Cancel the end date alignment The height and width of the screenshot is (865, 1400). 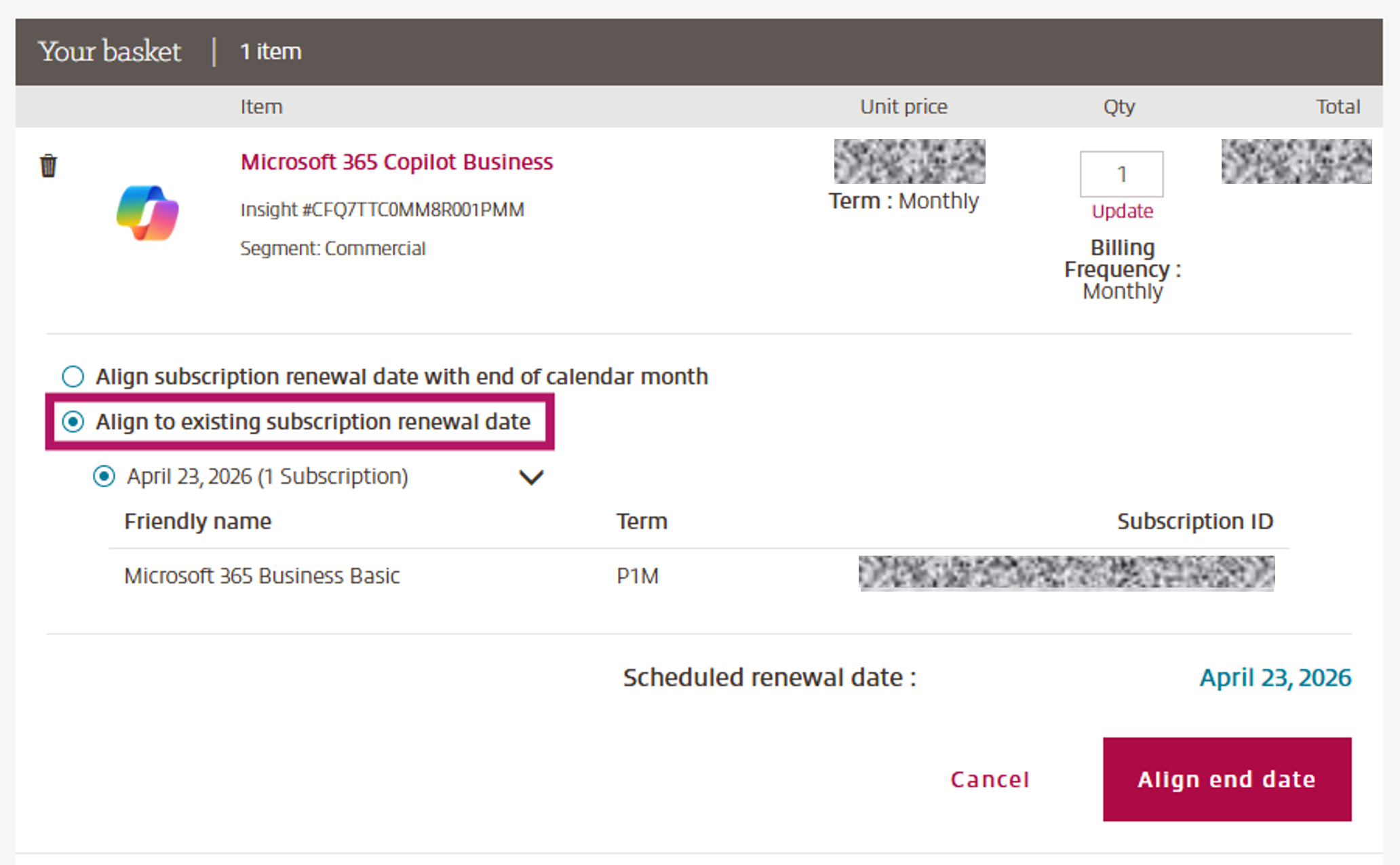point(990,779)
